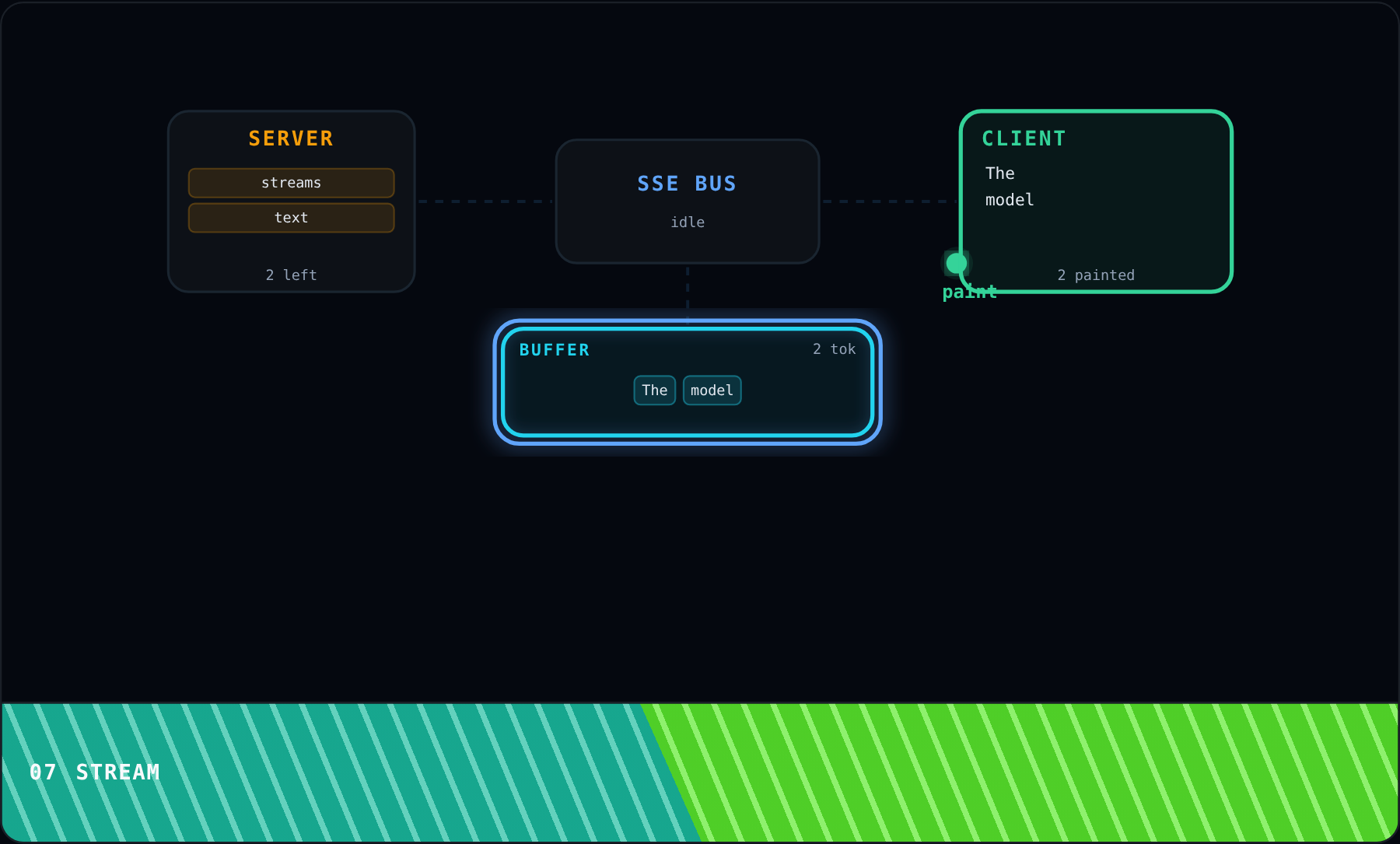
Task: Click the green paint dot marker
Action: point(957,264)
